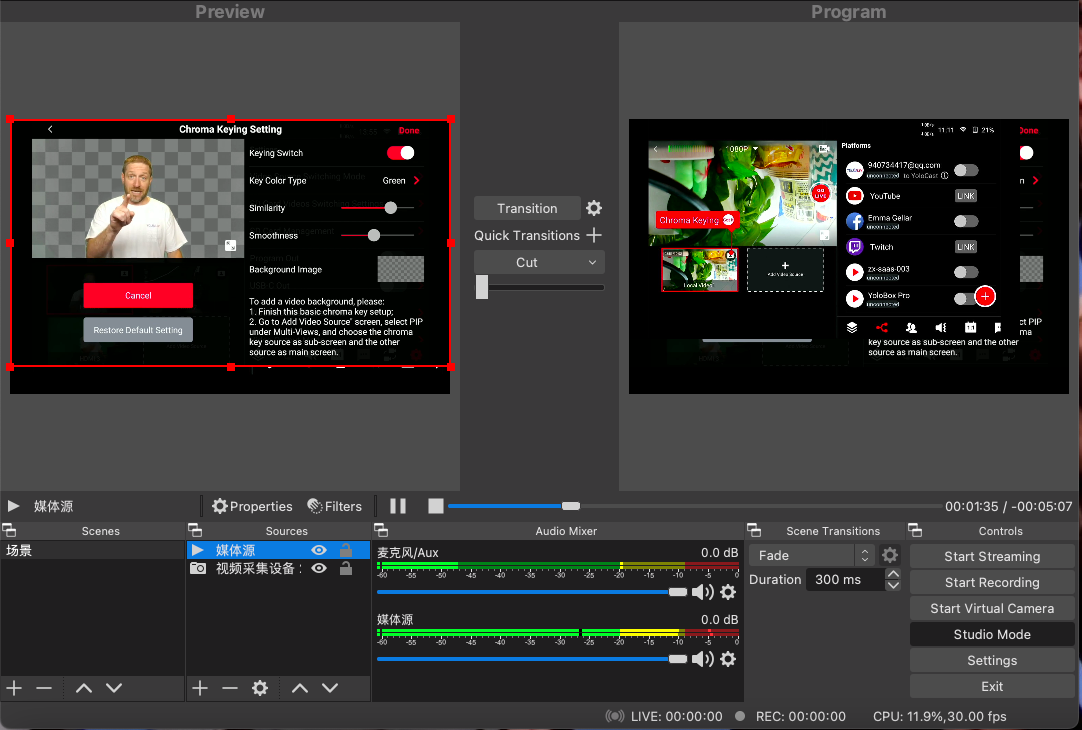Click the Program output preview
The height and width of the screenshot is (730, 1082).
(849, 256)
